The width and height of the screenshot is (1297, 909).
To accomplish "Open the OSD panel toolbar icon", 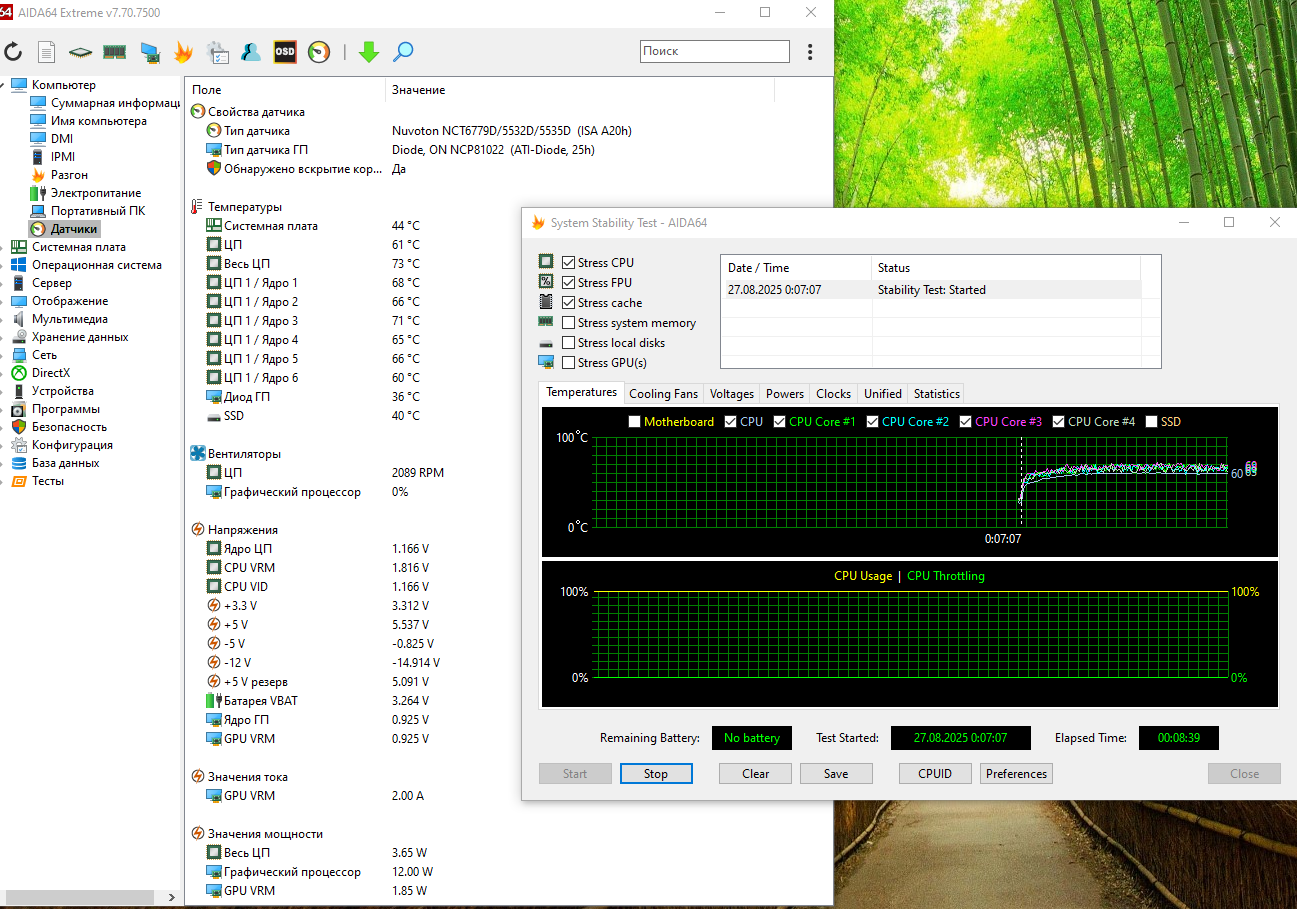I will pos(285,52).
